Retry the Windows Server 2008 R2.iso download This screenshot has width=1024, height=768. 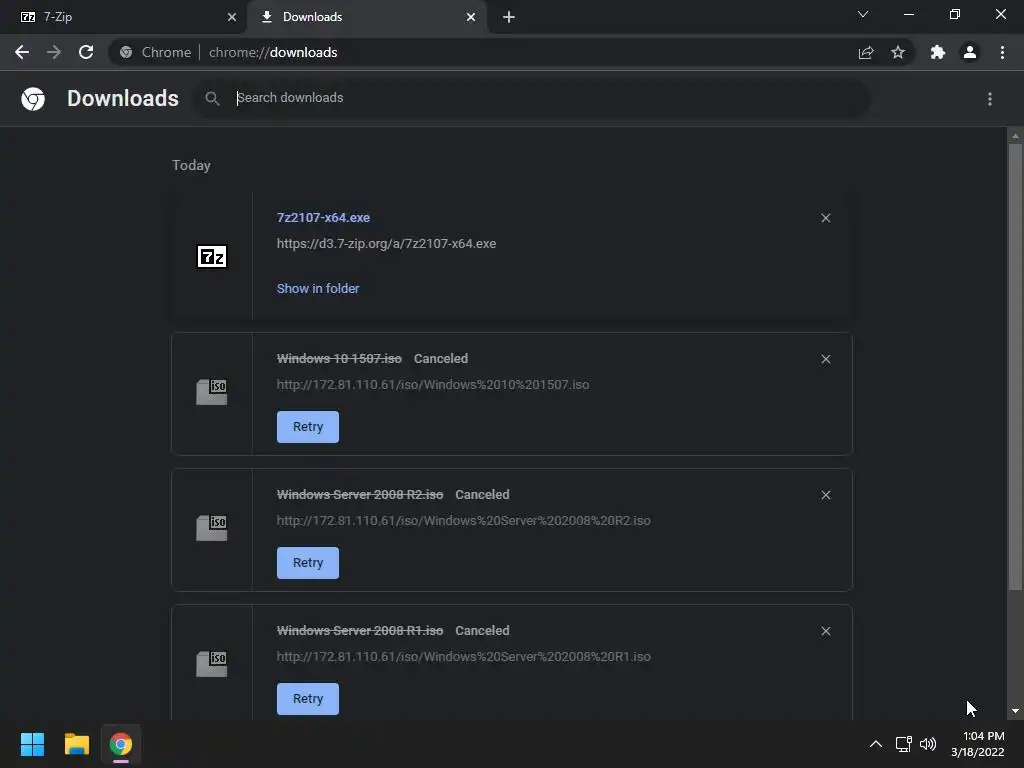point(308,562)
